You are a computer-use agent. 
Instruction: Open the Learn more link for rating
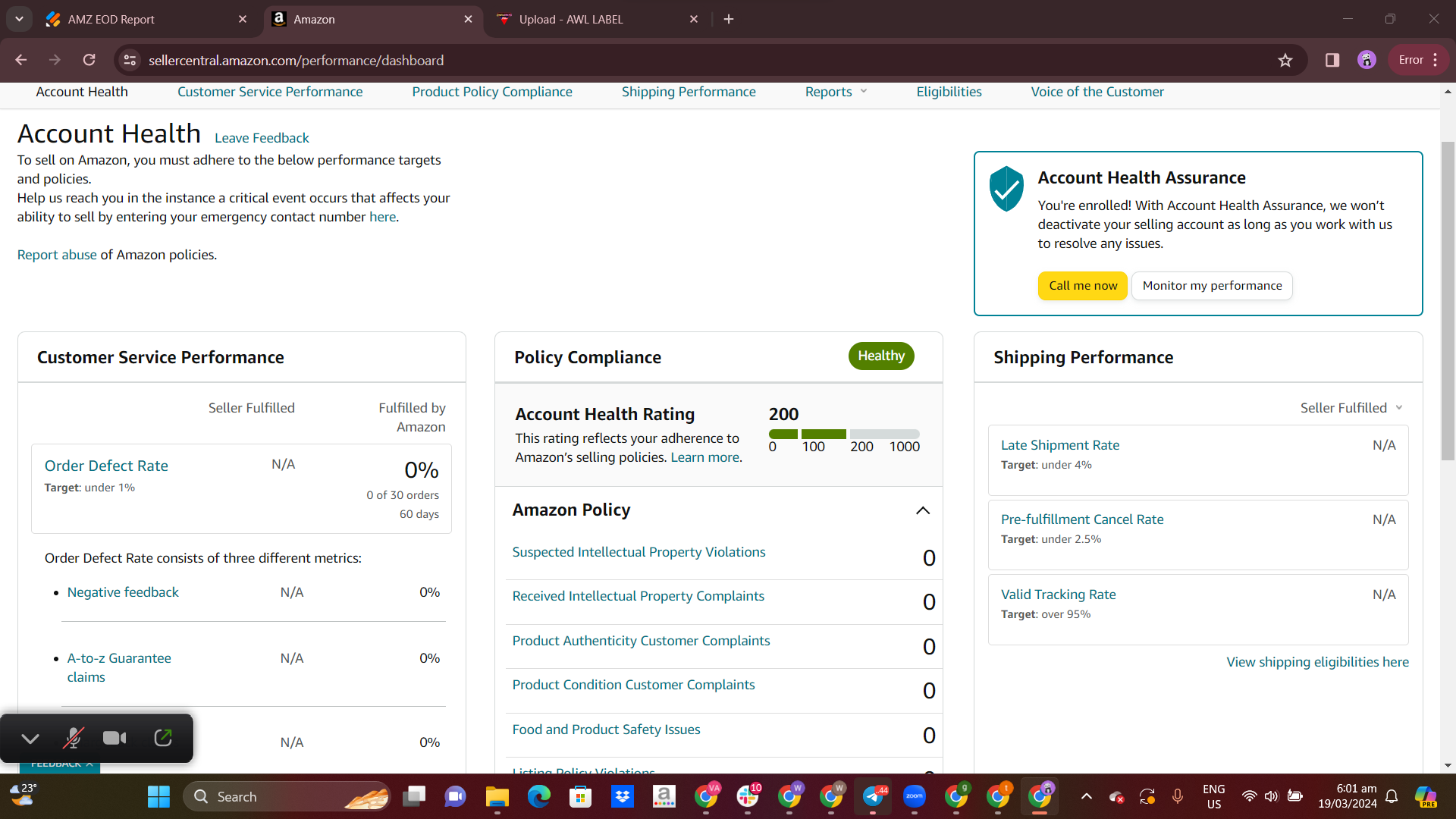(704, 457)
